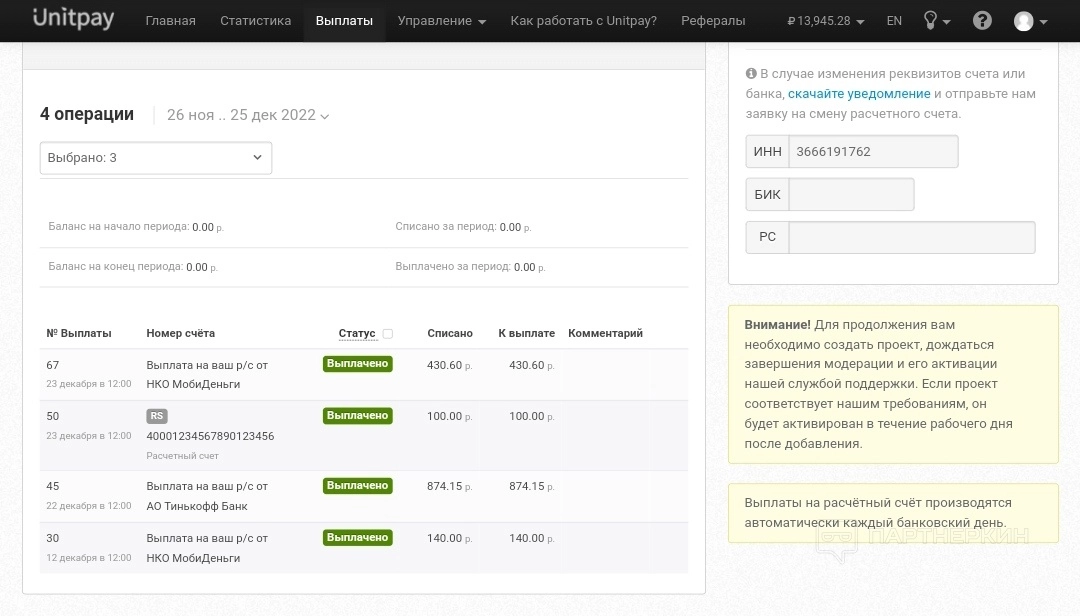Open the user avatar profile menu
Viewport: 1080px width, 616px height.
[1030, 21]
